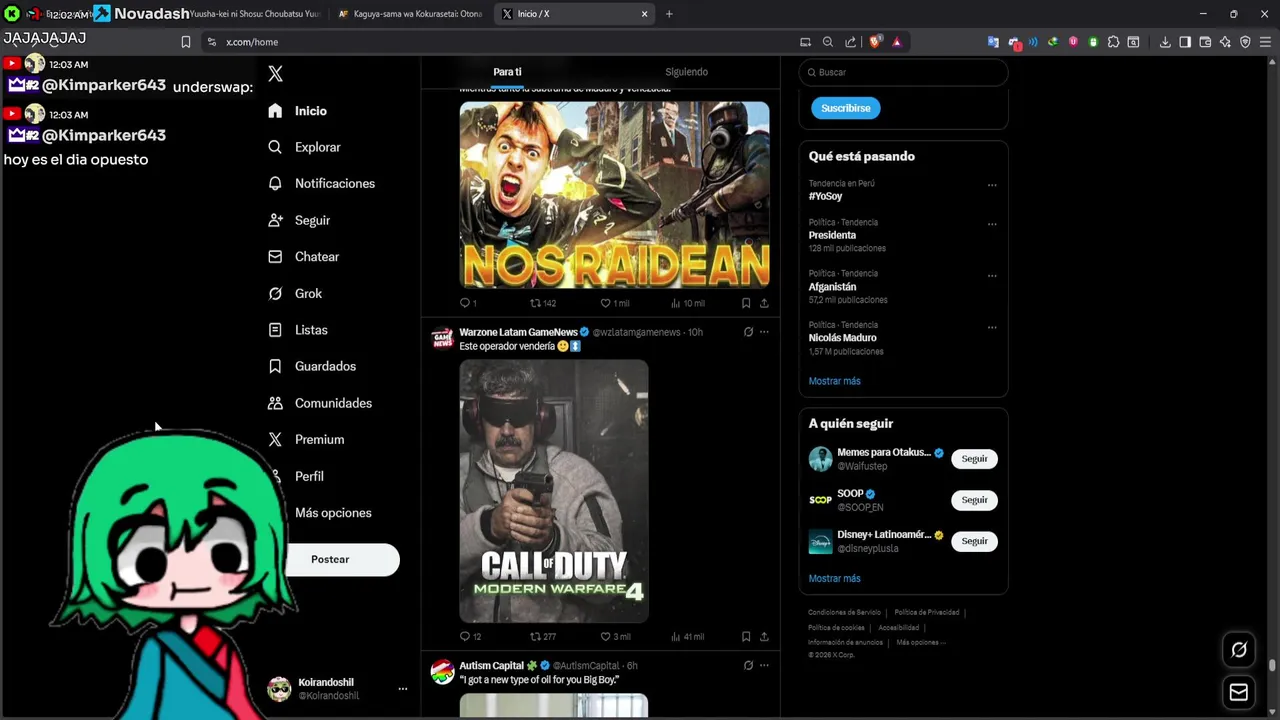
Task: Open the Listas icon in sidebar
Action: pos(275,330)
